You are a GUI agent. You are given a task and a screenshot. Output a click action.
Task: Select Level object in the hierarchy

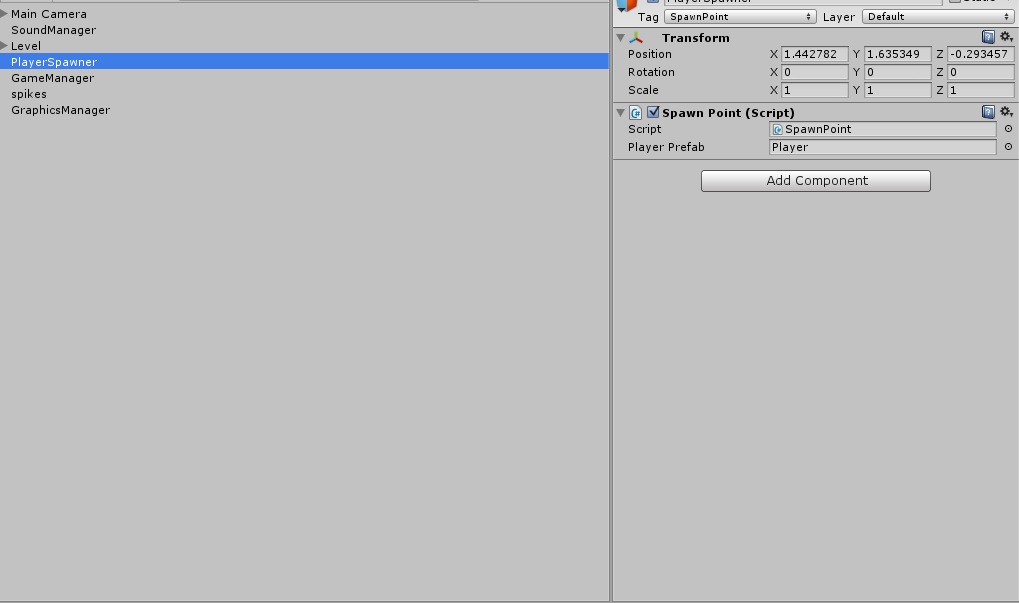point(26,46)
